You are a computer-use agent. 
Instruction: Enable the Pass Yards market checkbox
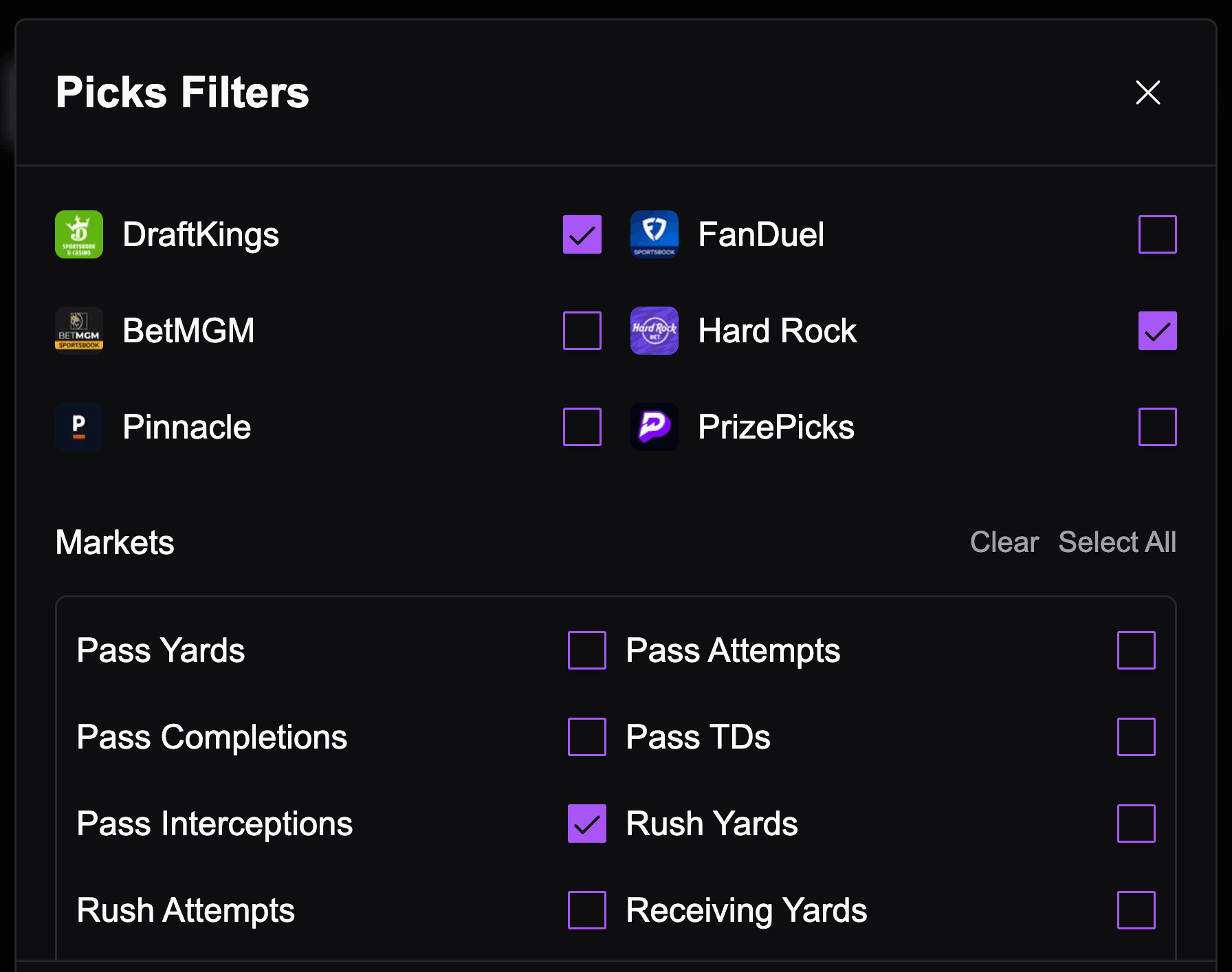[x=586, y=650]
